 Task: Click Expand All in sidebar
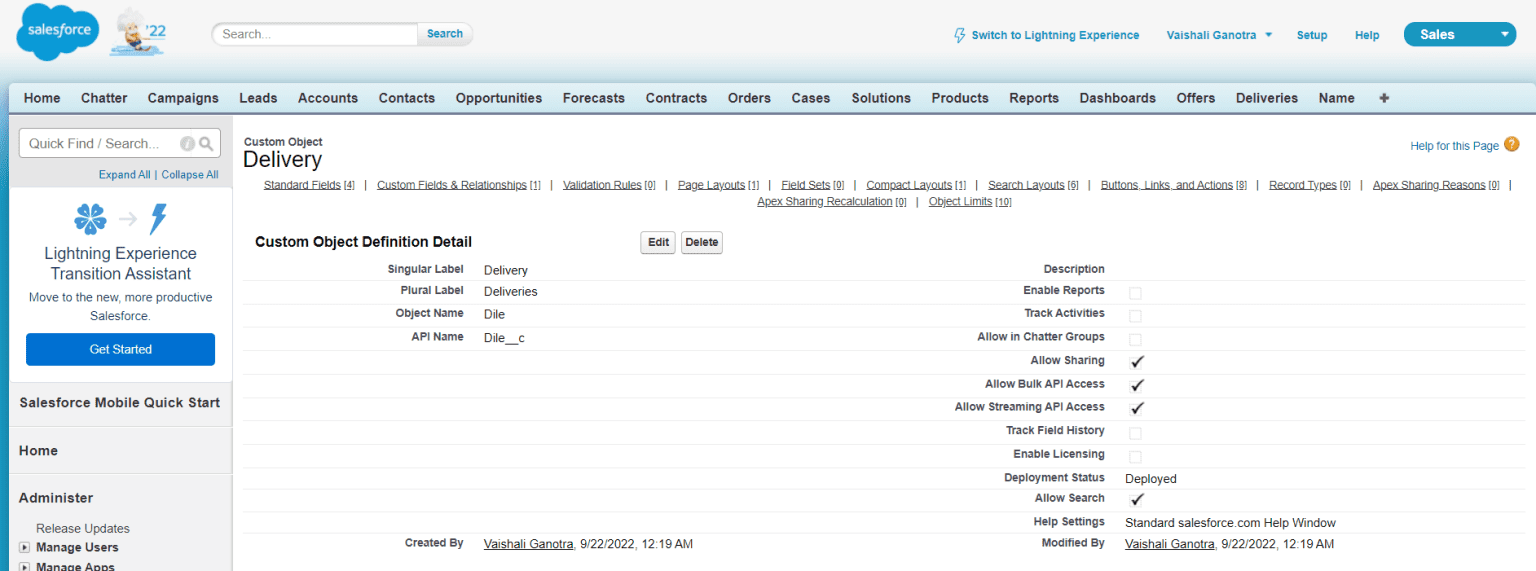pos(124,174)
